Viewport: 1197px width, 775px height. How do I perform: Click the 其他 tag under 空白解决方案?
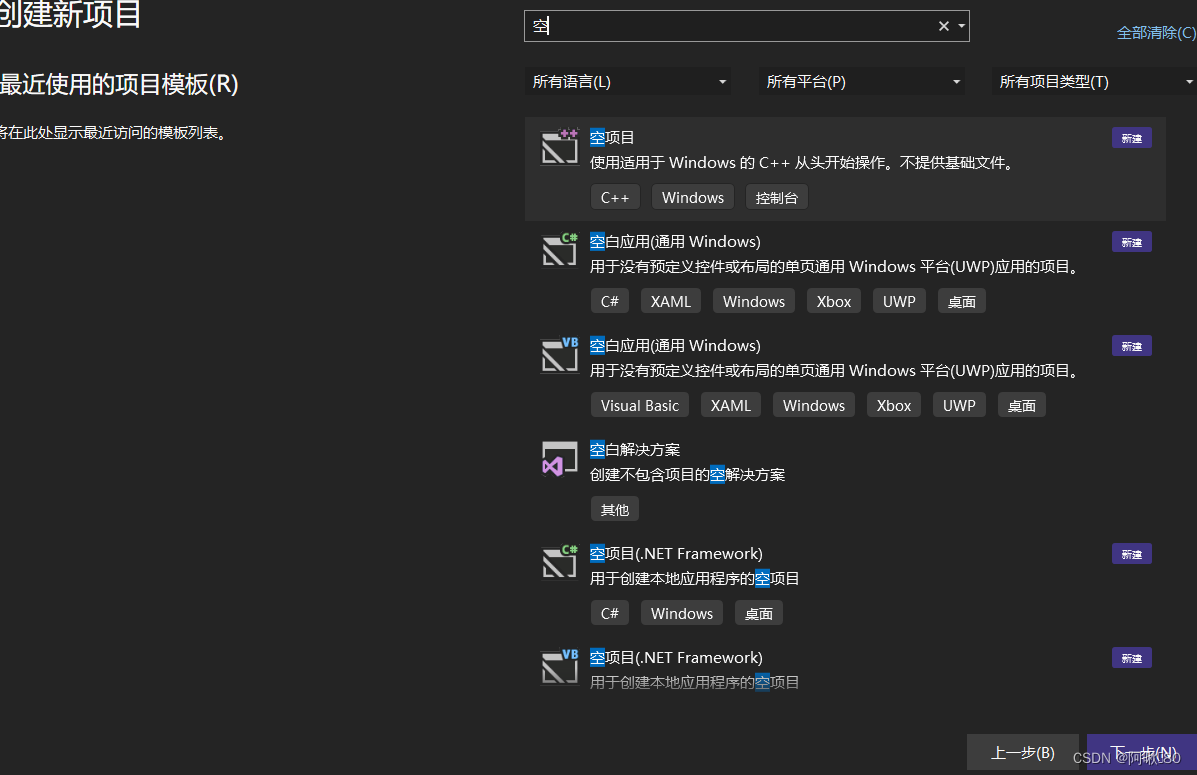[x=615, y=509]
